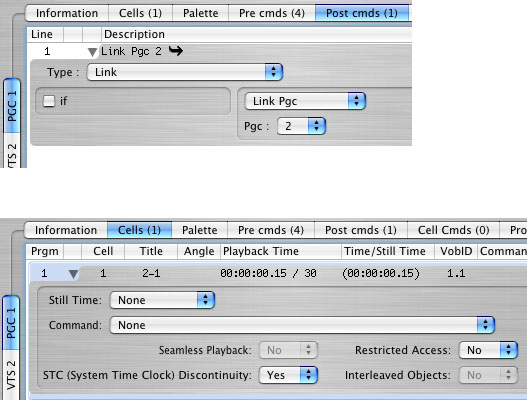Collapse the Link Pgc 2 command row
The width and height of the screenshot is (527, 400).
pos(92,52)
